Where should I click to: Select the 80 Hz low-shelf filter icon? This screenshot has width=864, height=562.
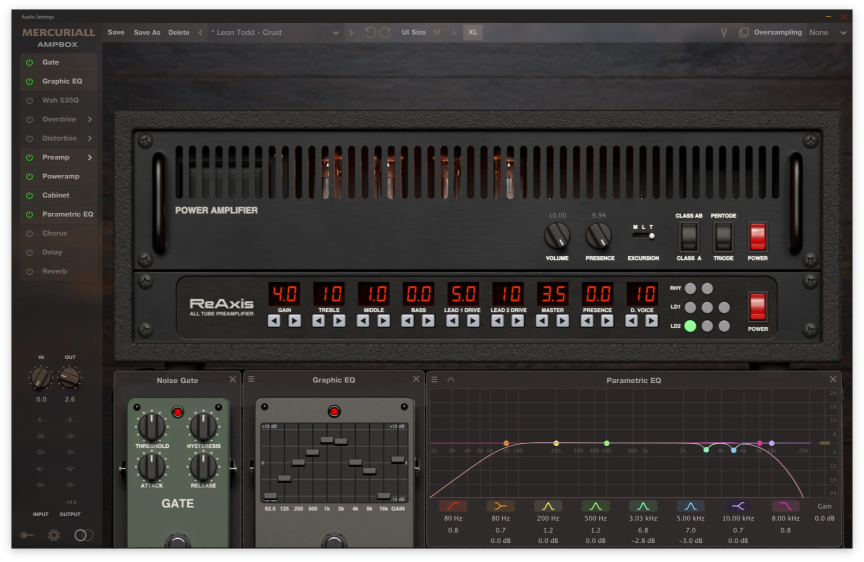[x=500, y=506]
